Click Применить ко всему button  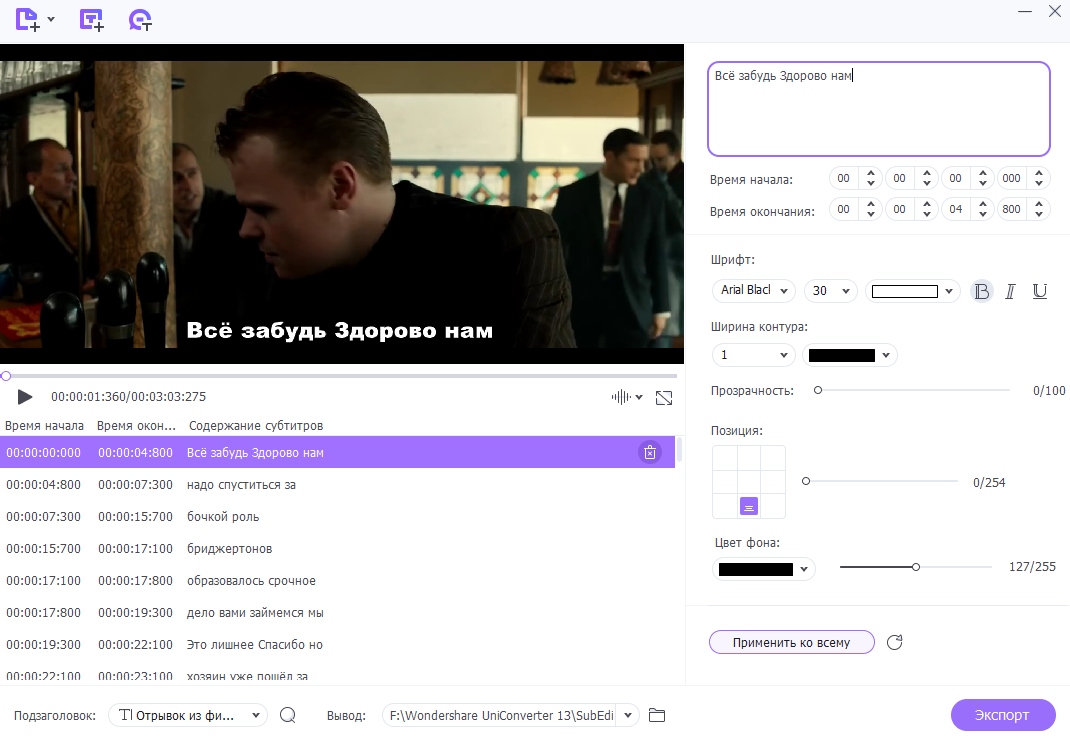pos(792,642)
